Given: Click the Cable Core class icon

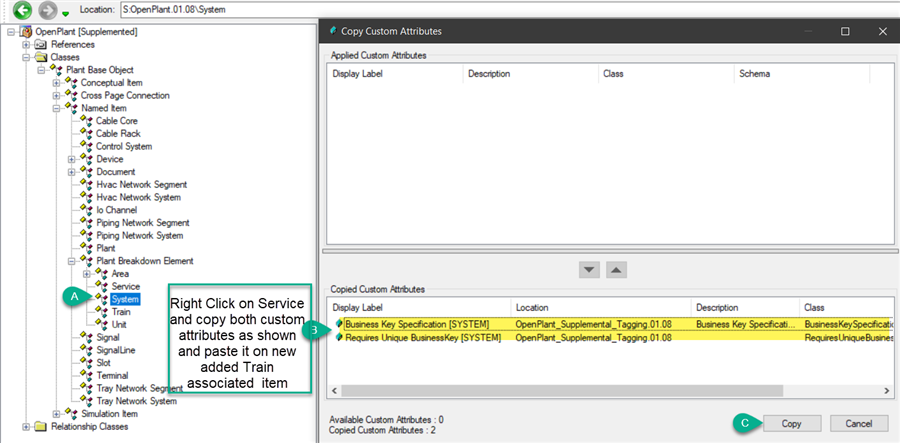Looking at the screenshot, I should [x=87, y=121].
